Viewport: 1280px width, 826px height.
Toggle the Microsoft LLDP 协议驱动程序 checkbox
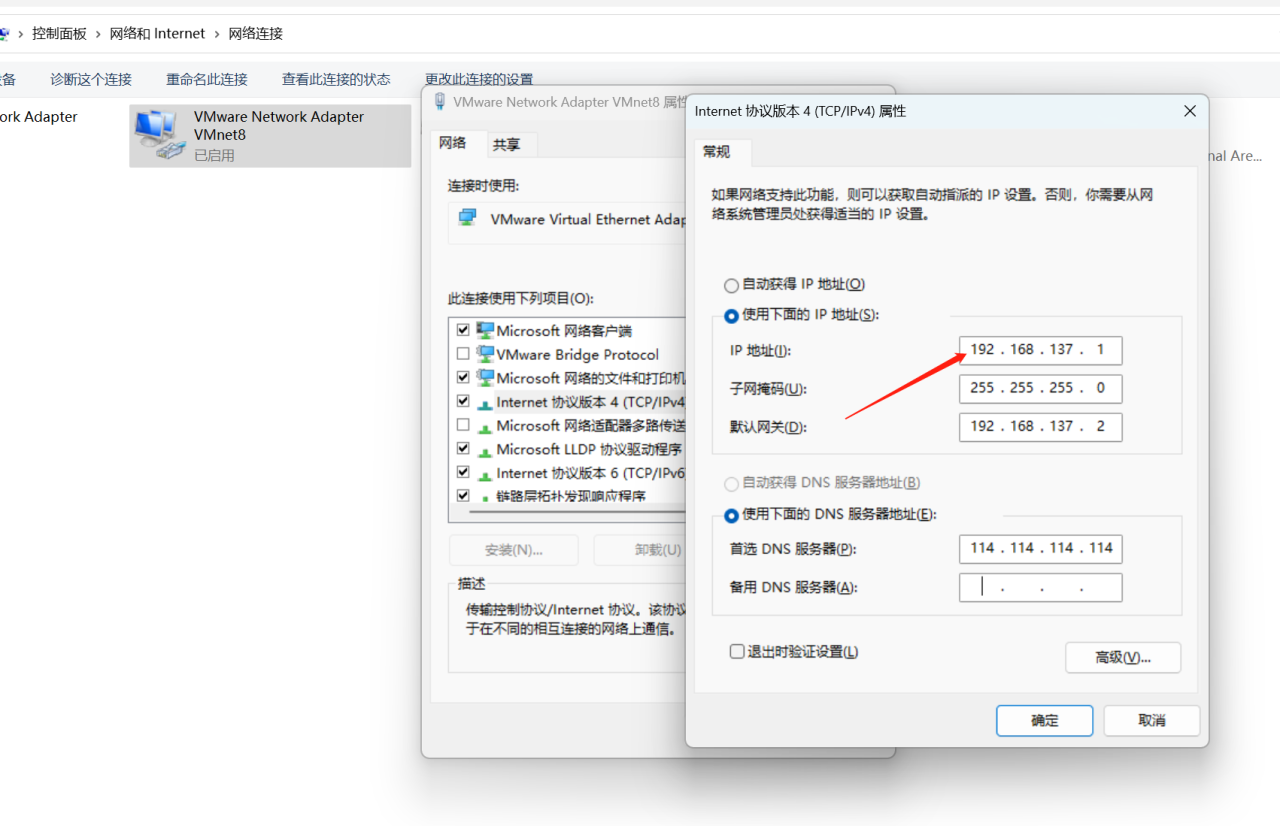coord(463,449)
